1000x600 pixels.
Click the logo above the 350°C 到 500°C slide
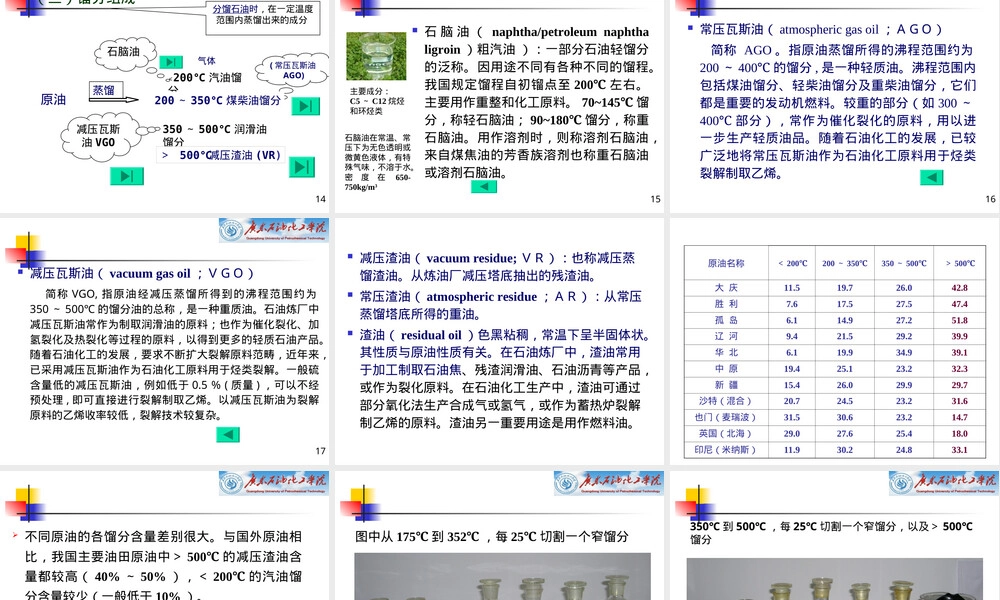(943, 483)
